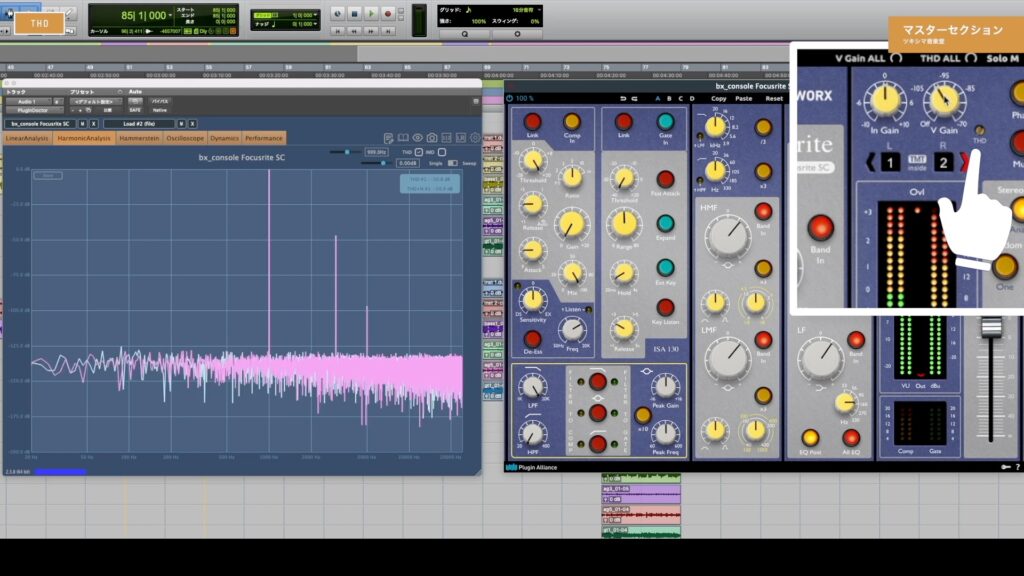This screenshot has width=1024, height=576.
Task: Click the Load #2 (file) plugin slot
Action: 139,123
